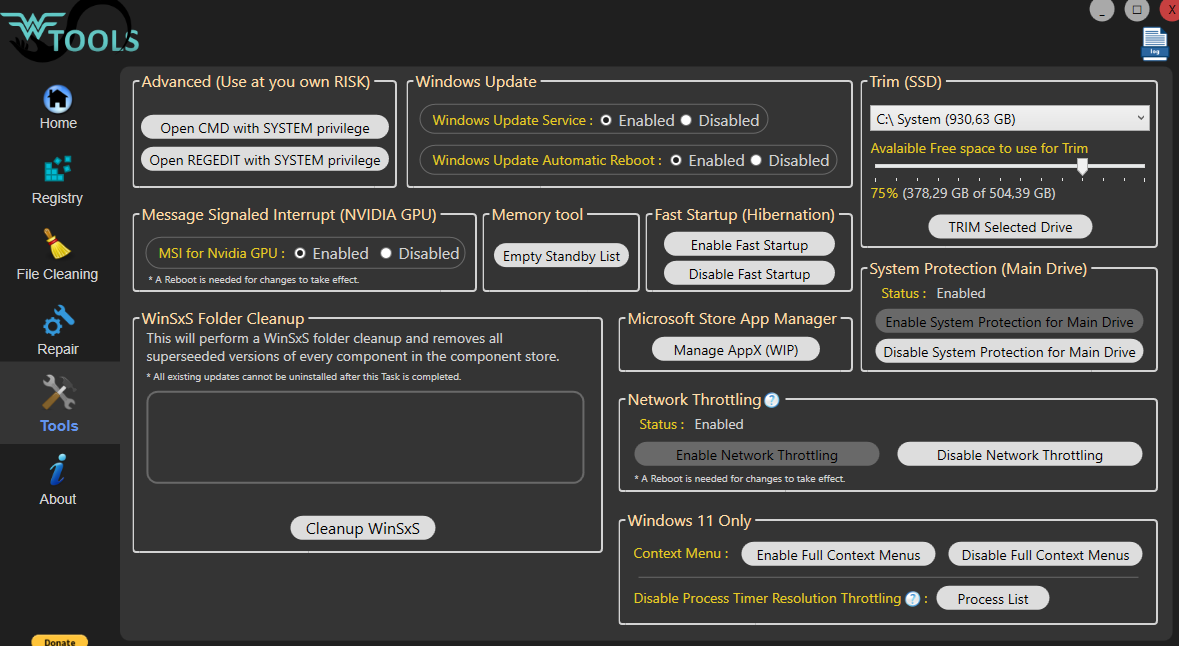The width and height of the screenshot is (1179, 646).
Task: Click the Network Throttling Status Enabled text
Action: 719,424
